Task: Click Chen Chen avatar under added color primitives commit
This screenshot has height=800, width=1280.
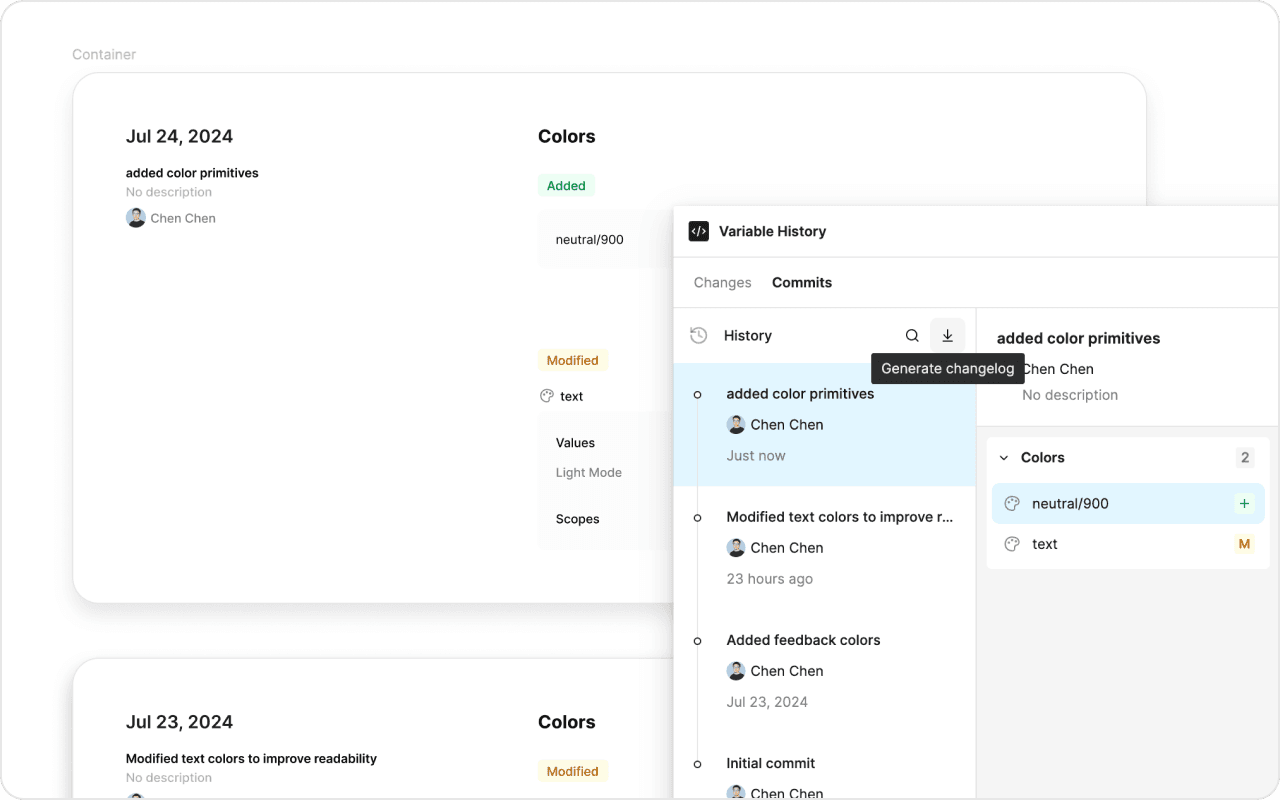Action: [736, 425]
